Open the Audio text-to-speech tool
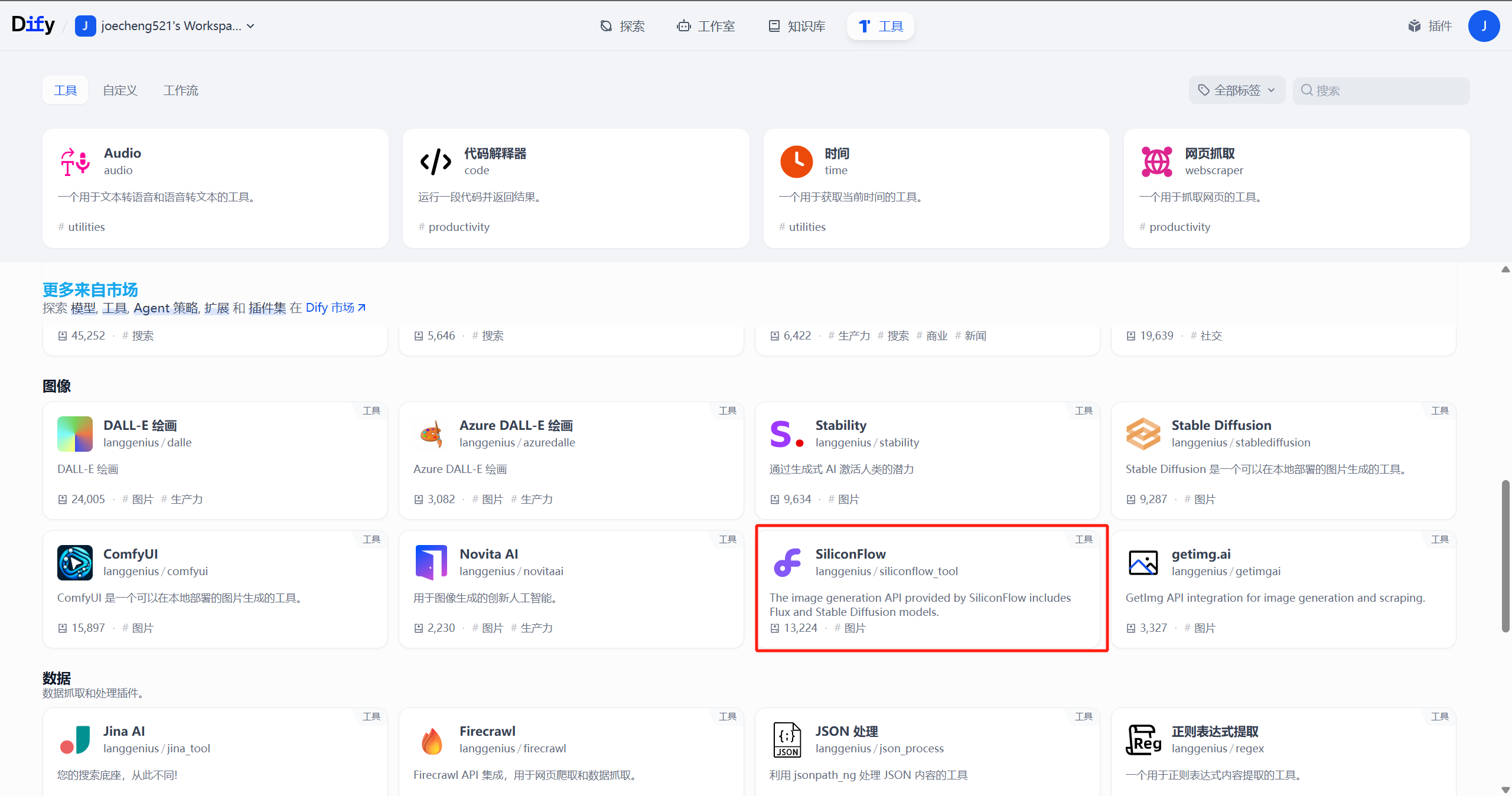The width and height of the screenshot is (1512, 796). point(74,161)
